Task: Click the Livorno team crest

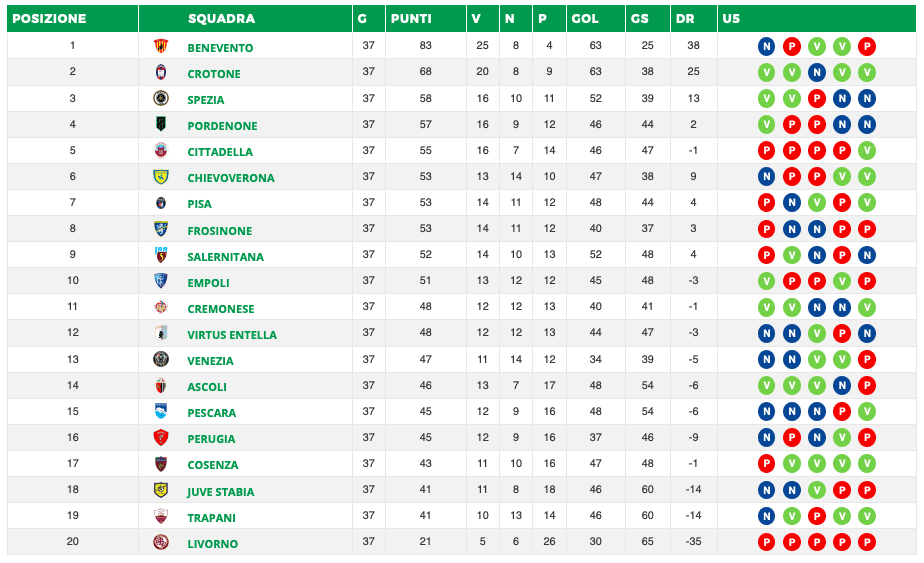Action: 160,543
